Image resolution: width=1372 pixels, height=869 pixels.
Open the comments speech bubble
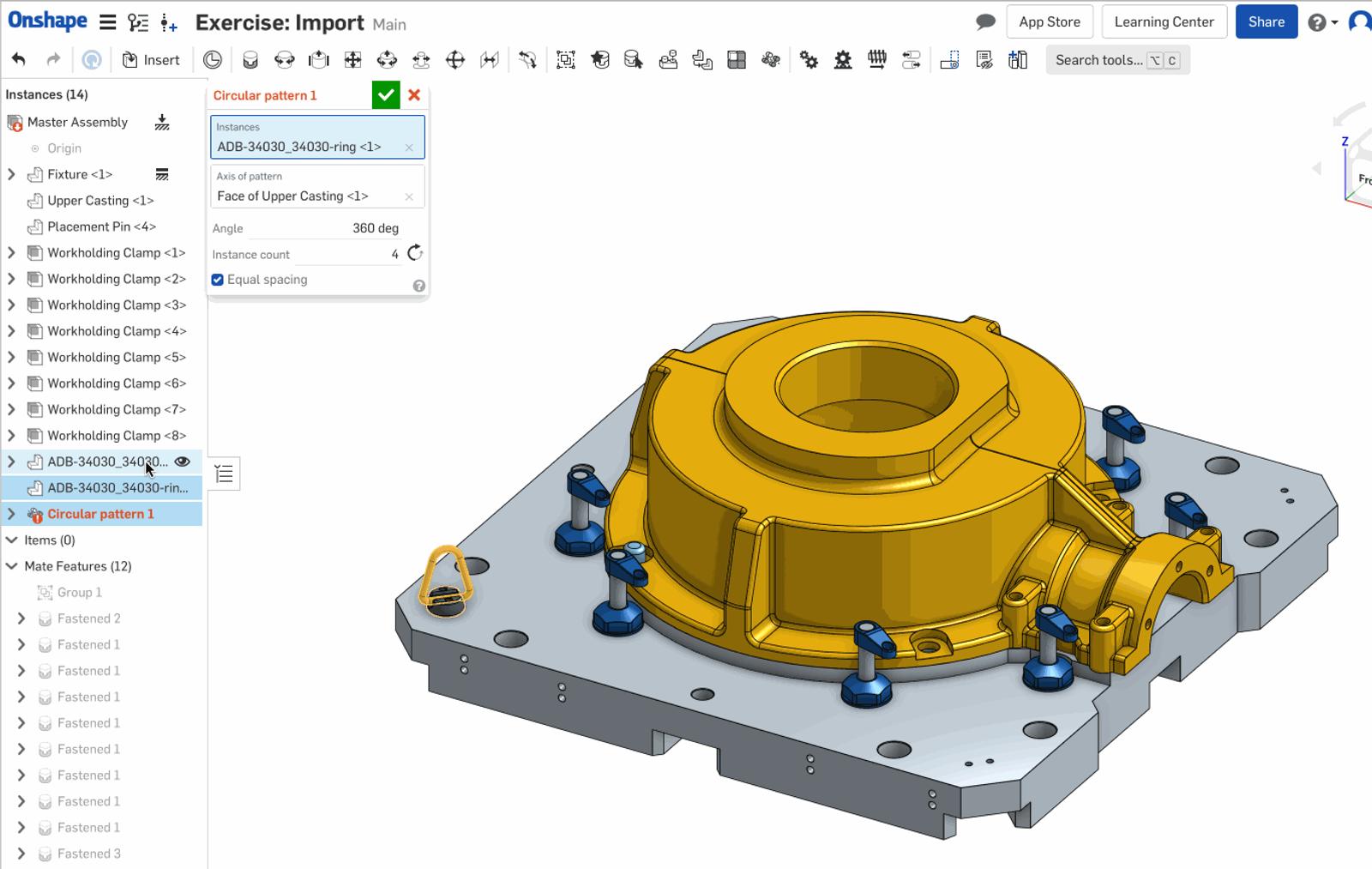point(985,22)
